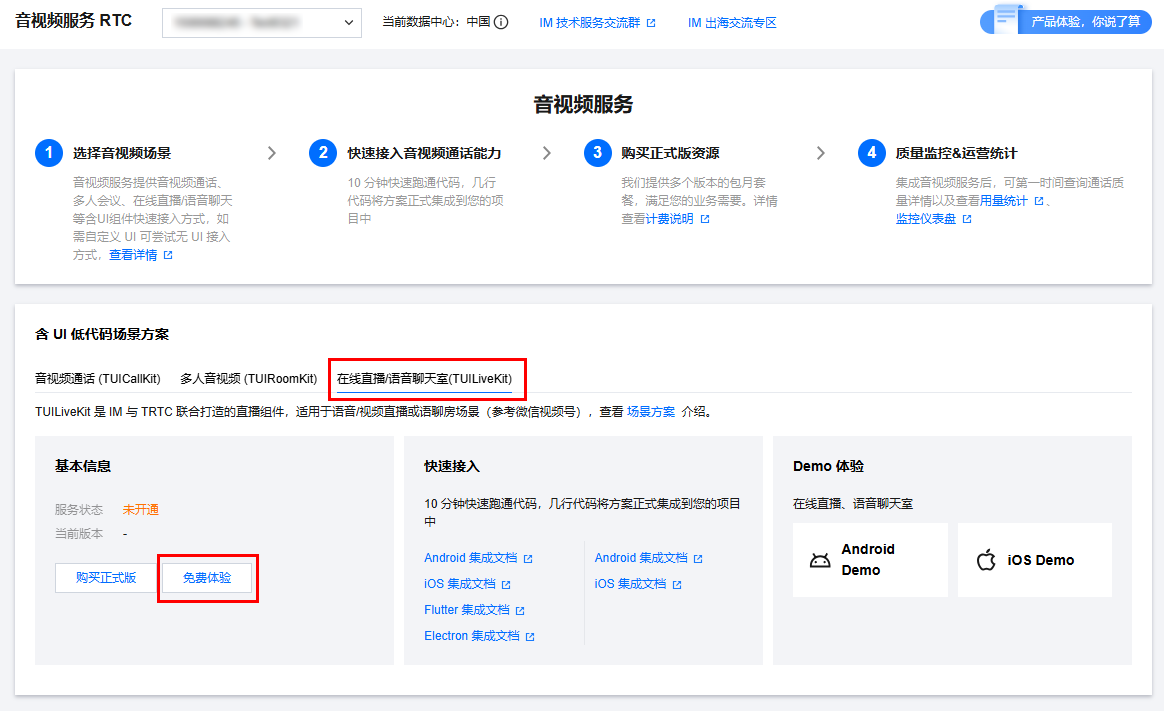1164x711 pixels.
Task: Open first-column iOS 集成文档 link
Action: [x=460, y=584]
